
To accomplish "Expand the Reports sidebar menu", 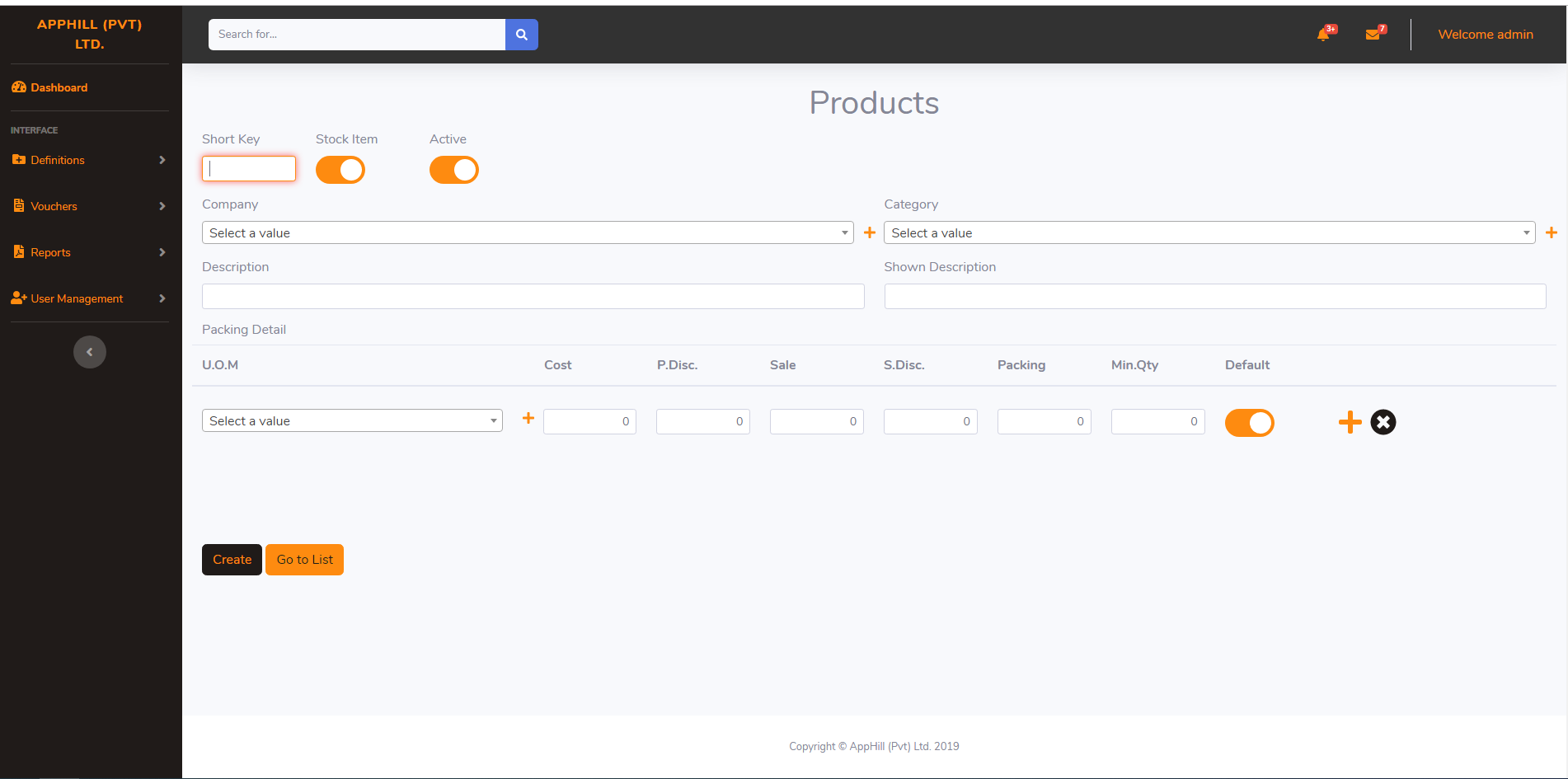I will click(89, 252).
